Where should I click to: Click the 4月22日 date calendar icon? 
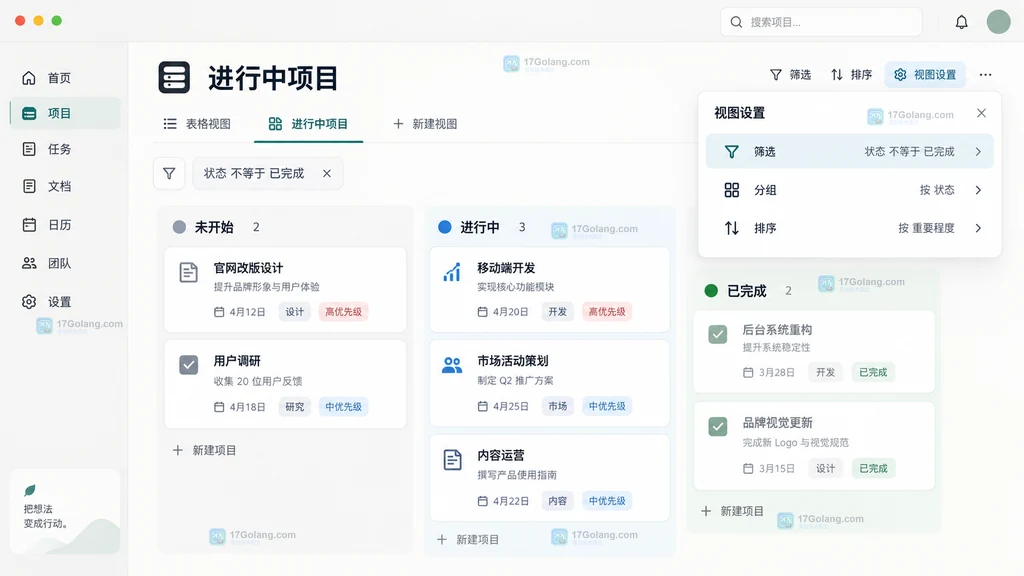[483, 501]
